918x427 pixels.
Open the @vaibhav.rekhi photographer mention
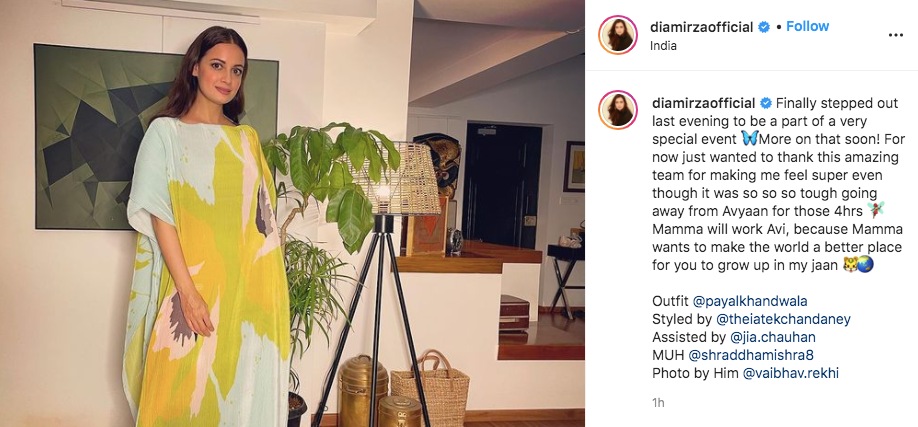click(x=790, y=373)
